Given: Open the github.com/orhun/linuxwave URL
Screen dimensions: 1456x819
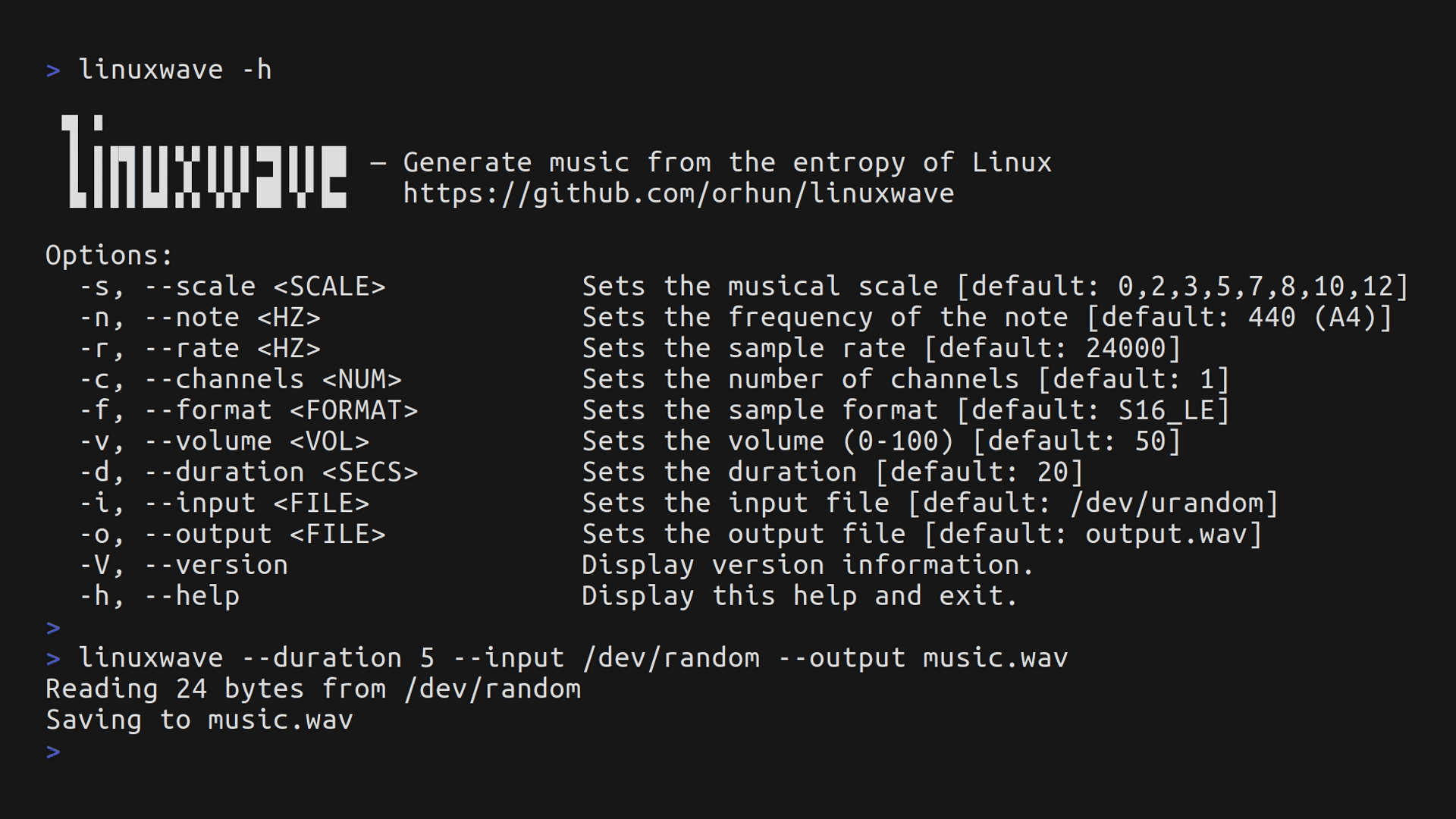Looking at the screenshot, I should click(x=679, y=193).
